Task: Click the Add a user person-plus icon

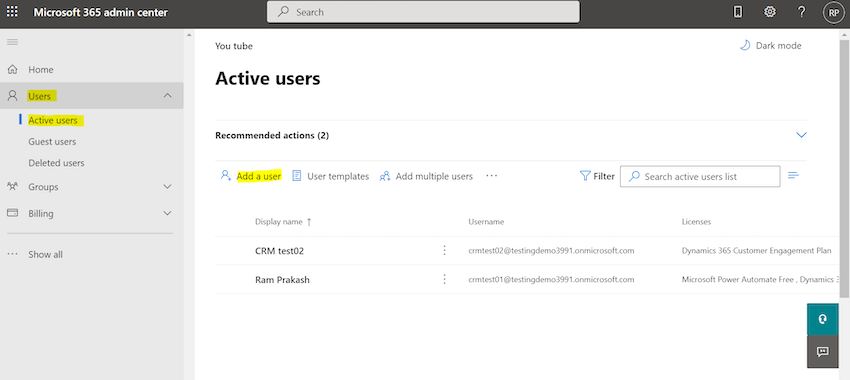Action: (x=226, y=176)
